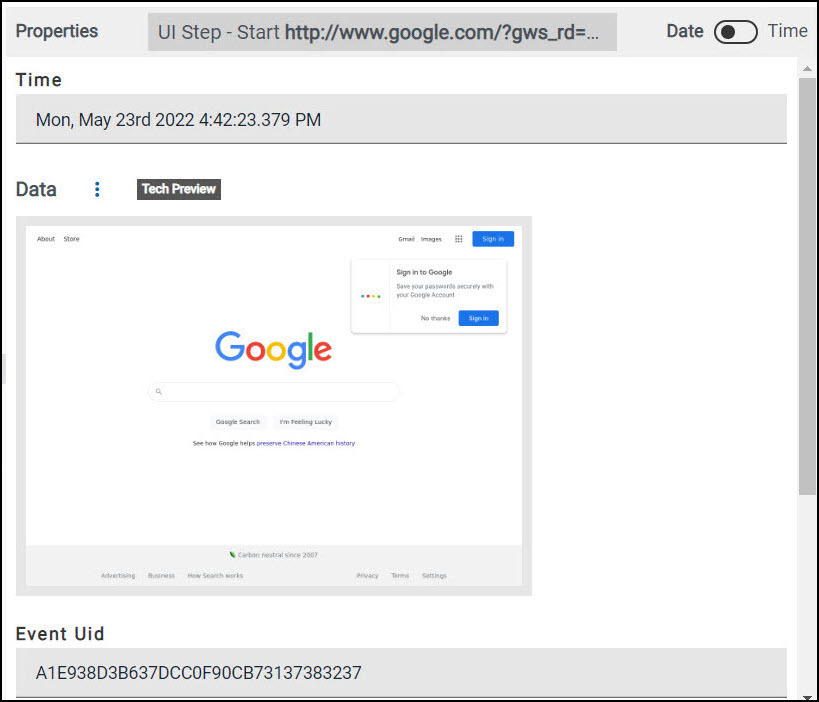Screen dimensions: 819x702
Task: Click the Properties panel label
Action: [57, 31]
